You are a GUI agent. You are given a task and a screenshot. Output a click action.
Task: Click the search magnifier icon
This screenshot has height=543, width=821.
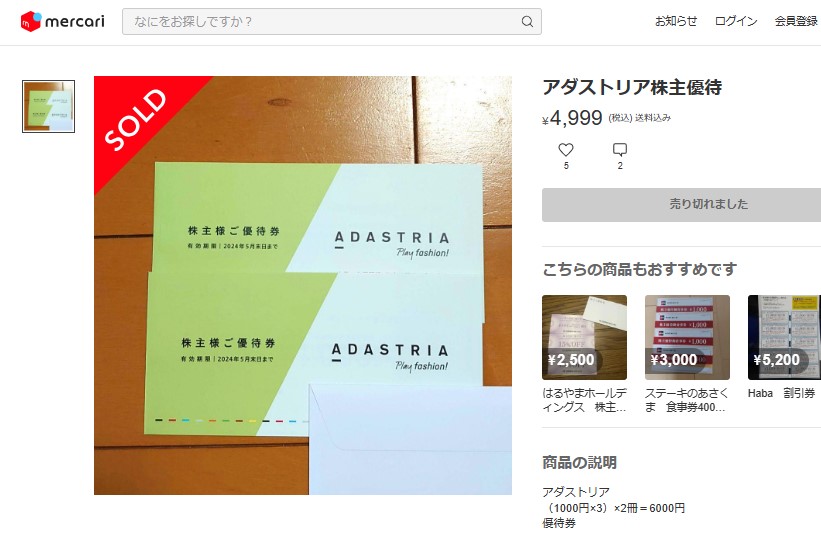527,21
